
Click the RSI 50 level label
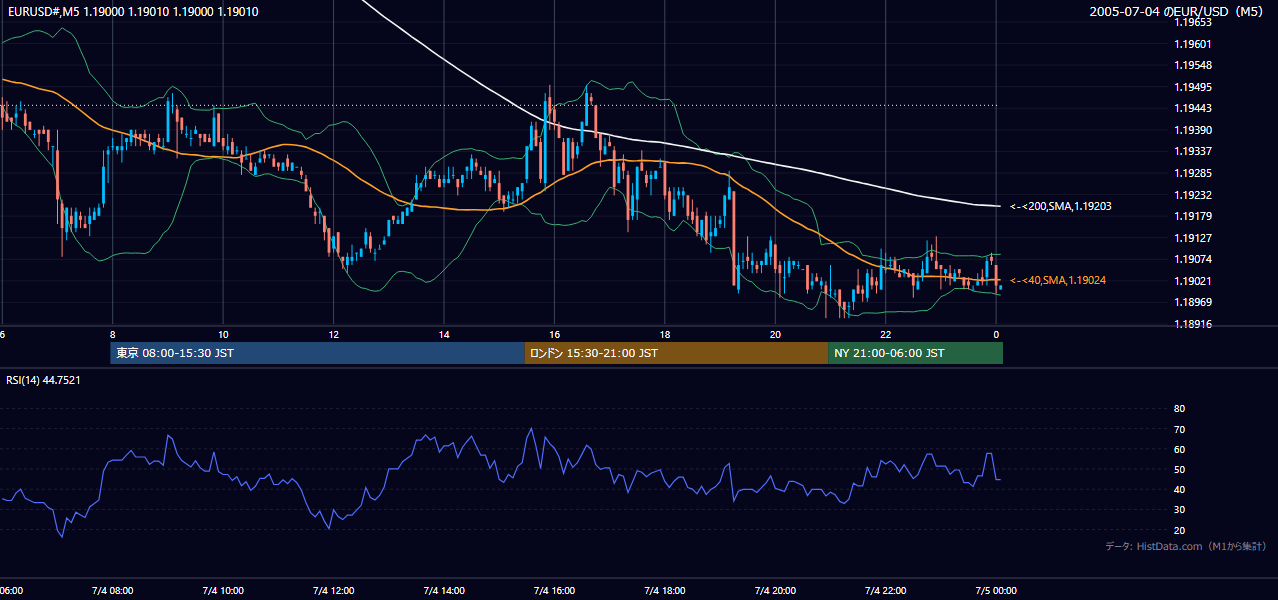(x=1179, y=469)
